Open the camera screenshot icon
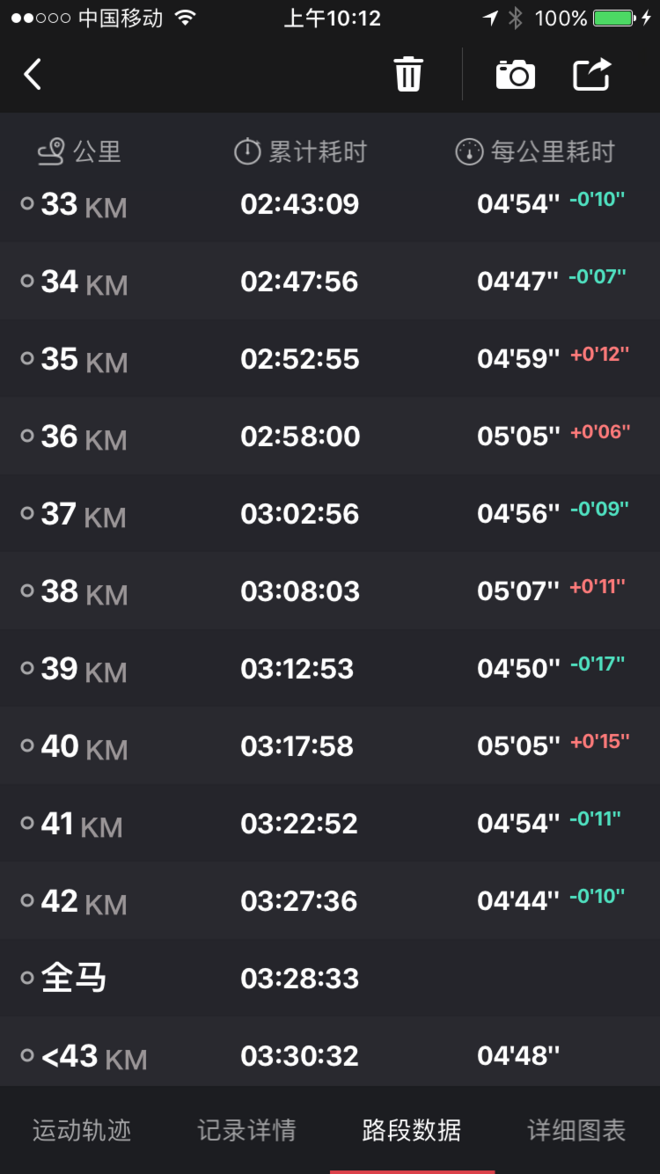Screen dimensions: 660x1174 (515, 75)
